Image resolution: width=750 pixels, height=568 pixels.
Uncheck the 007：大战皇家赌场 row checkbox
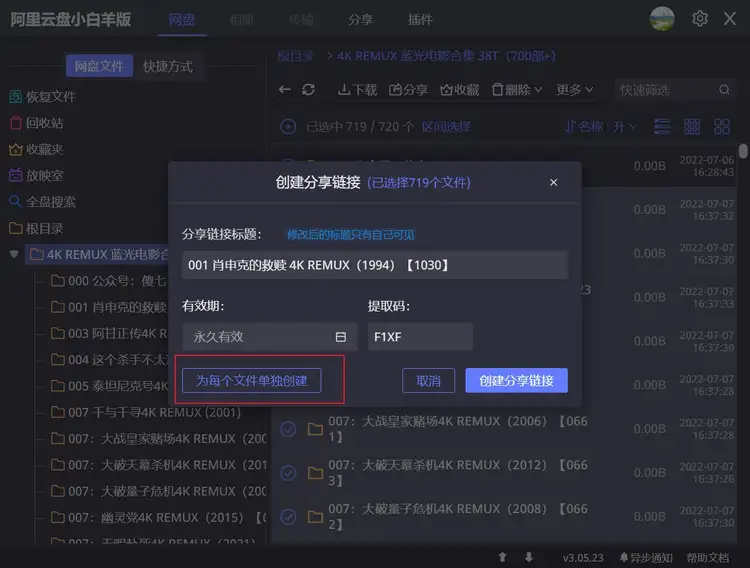click(x=288, y=429)
